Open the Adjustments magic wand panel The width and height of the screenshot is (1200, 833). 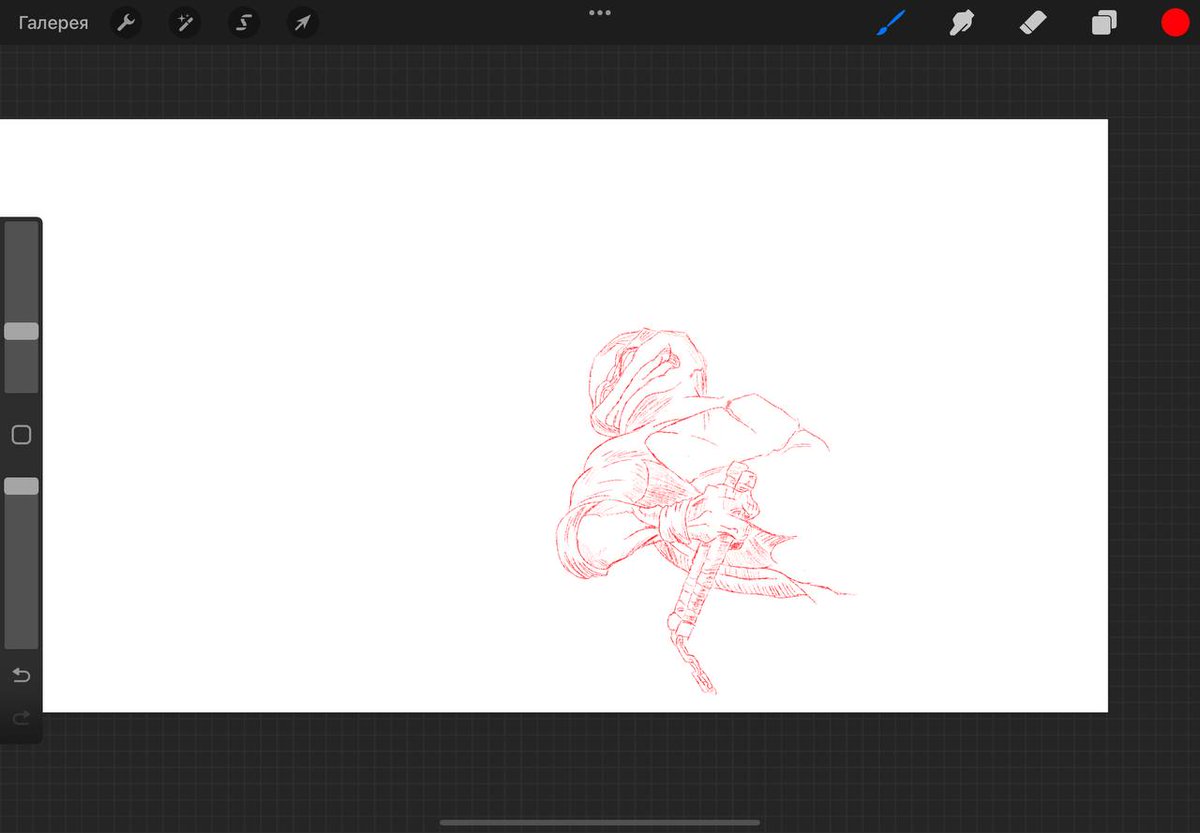coord(184,22)
